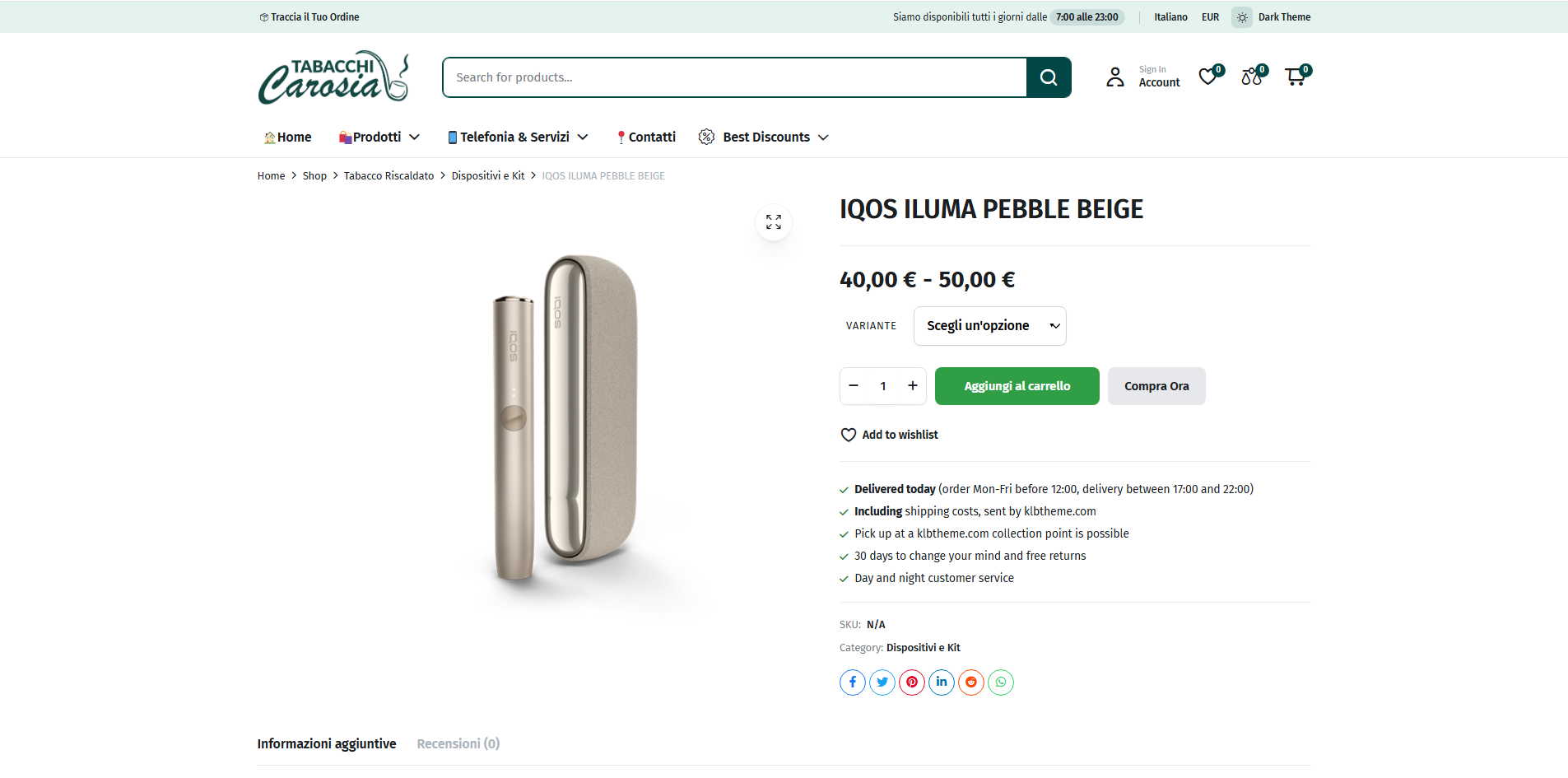This screenshot has height=778, width=1568.
Task: Expand the Prodotti menu
Action: click(x=379, y=137)
